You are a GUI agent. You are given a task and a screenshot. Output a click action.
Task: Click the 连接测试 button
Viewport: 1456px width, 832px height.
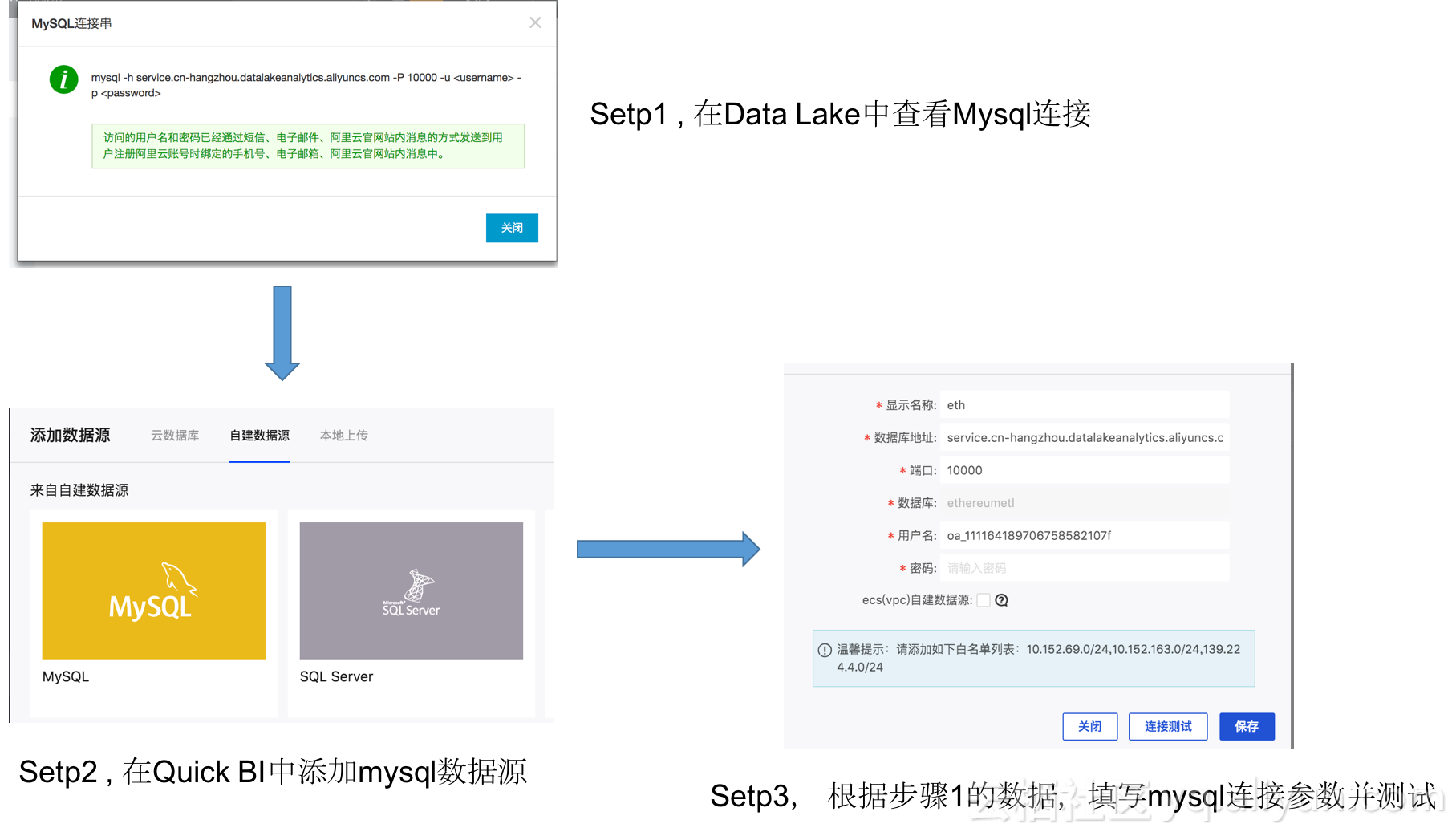(x=1168, y=727)
